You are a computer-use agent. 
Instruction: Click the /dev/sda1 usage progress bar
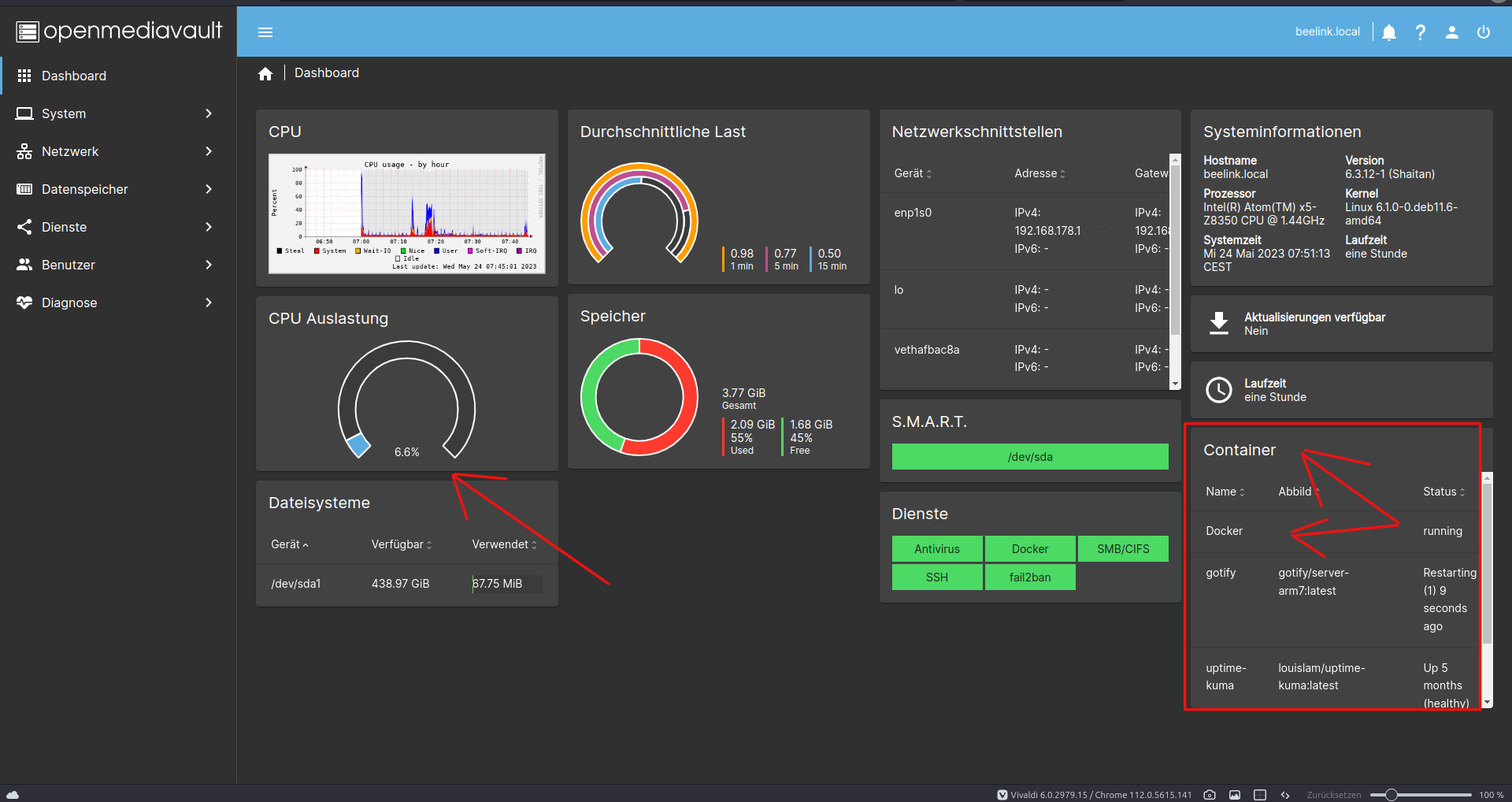pos(507,584)
